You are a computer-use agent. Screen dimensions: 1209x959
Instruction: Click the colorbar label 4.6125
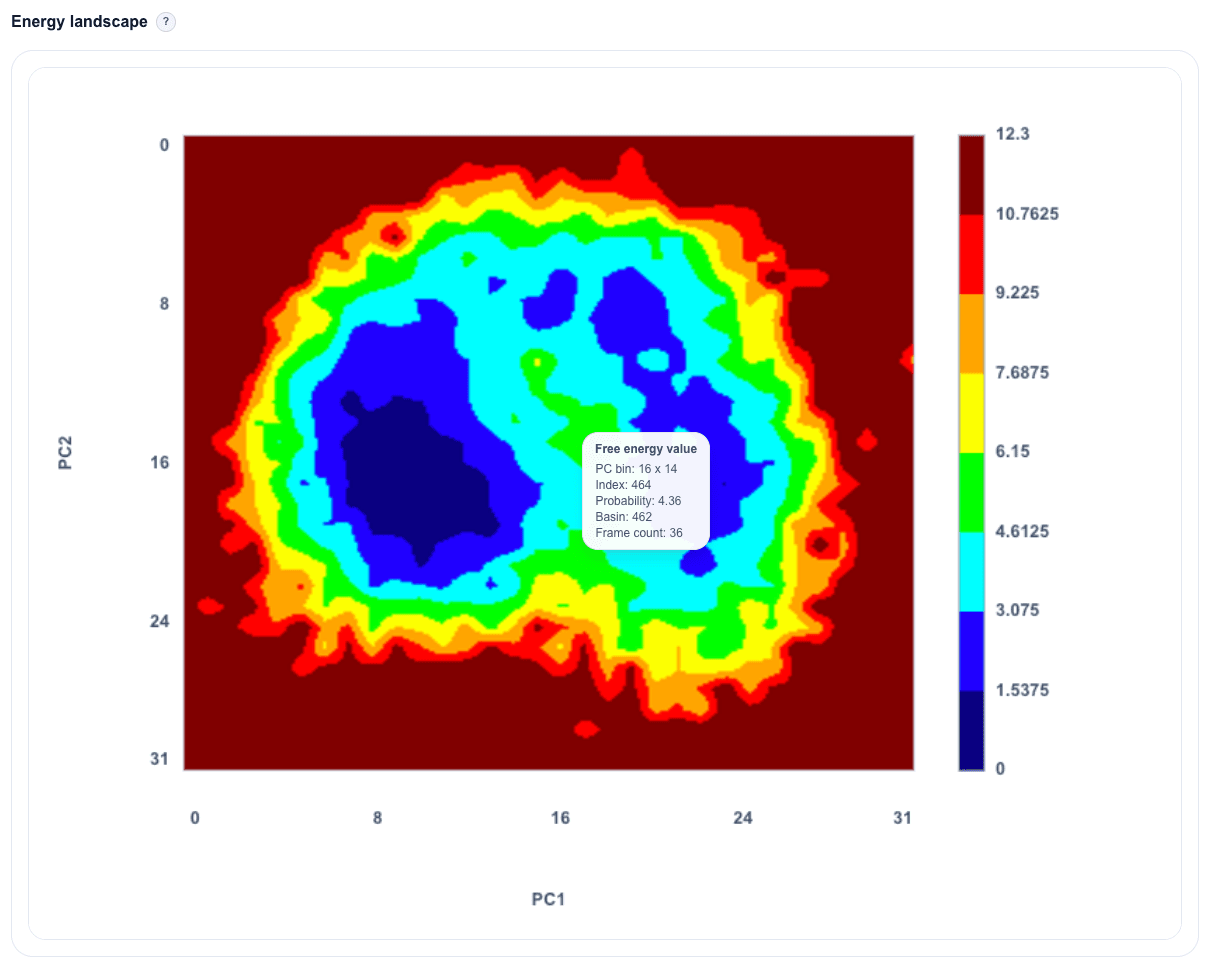[1023, 531]
